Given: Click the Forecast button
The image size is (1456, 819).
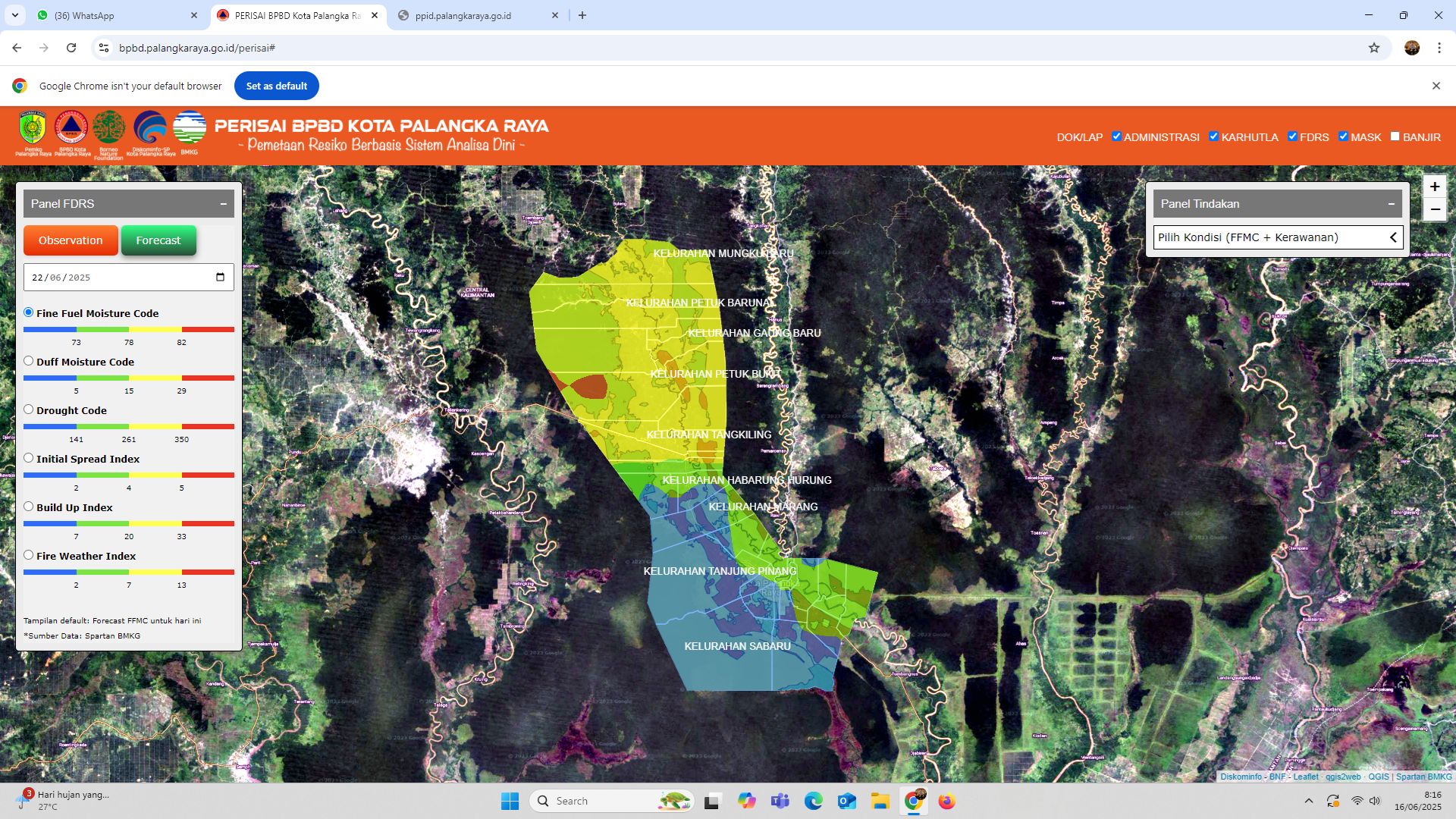Looking at the screenshot, I should [158, 240].
